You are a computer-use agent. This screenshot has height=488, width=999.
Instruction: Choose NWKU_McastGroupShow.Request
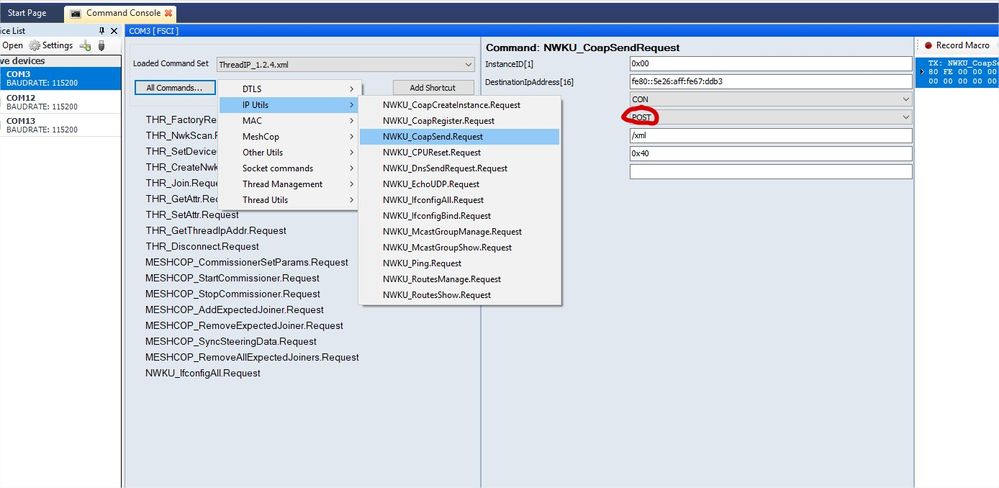(460, 247)
